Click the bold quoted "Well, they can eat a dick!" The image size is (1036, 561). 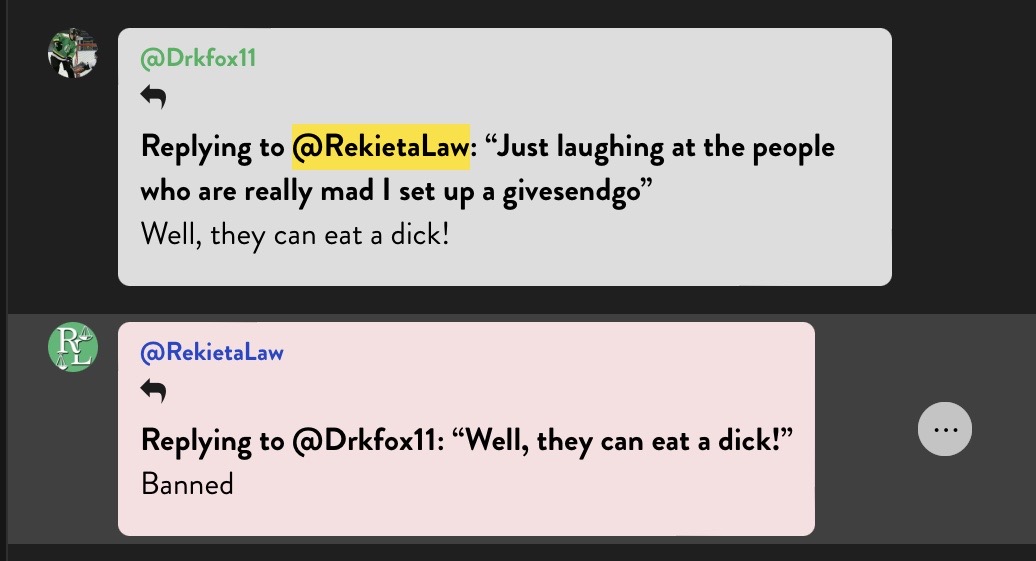point(623,441)
